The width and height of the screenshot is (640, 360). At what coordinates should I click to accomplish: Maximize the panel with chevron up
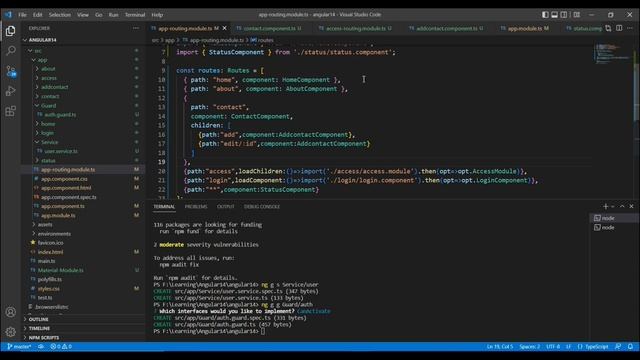click(x=622, y=207)
